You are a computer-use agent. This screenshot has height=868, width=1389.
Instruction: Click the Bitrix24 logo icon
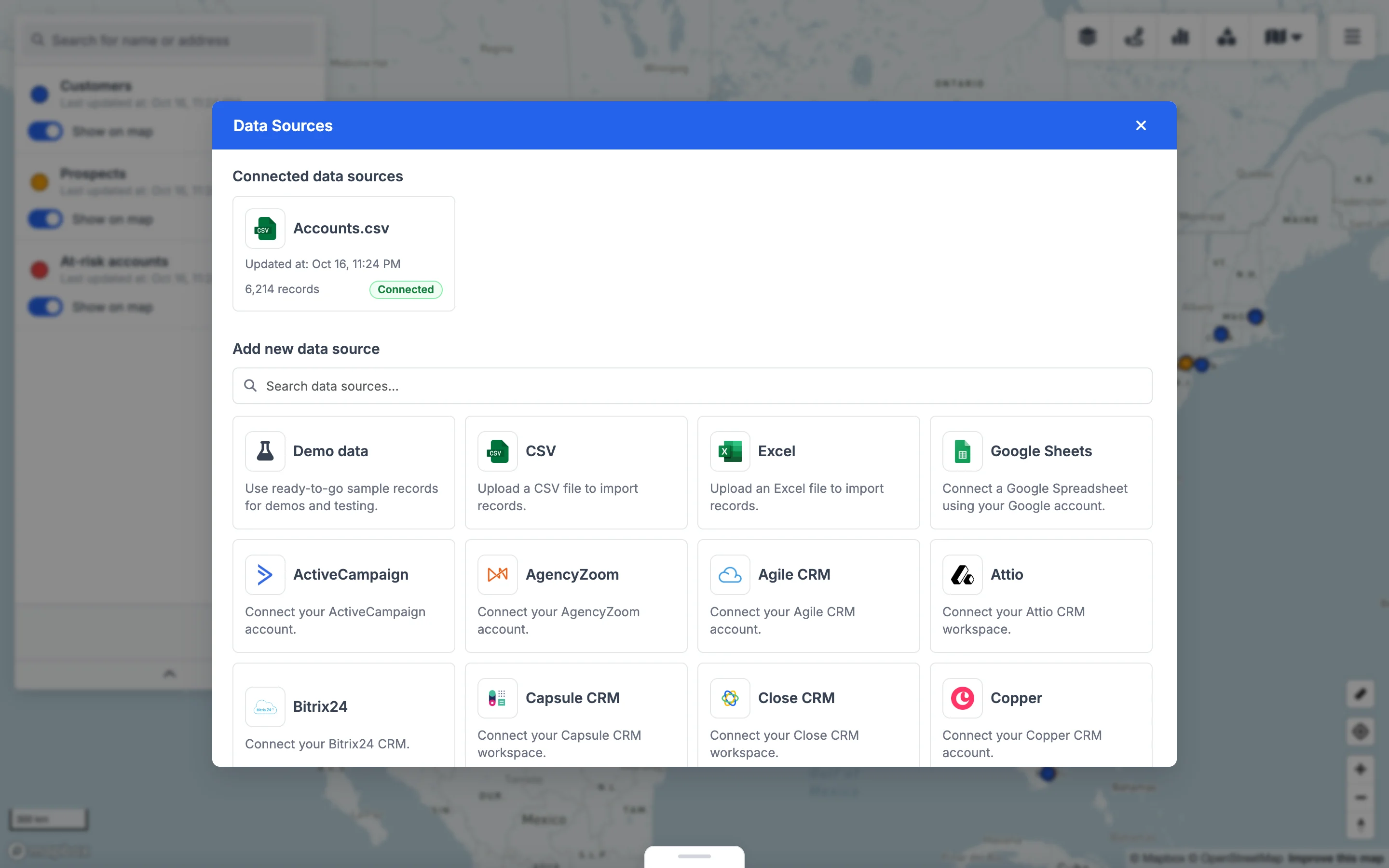point(265,706)
